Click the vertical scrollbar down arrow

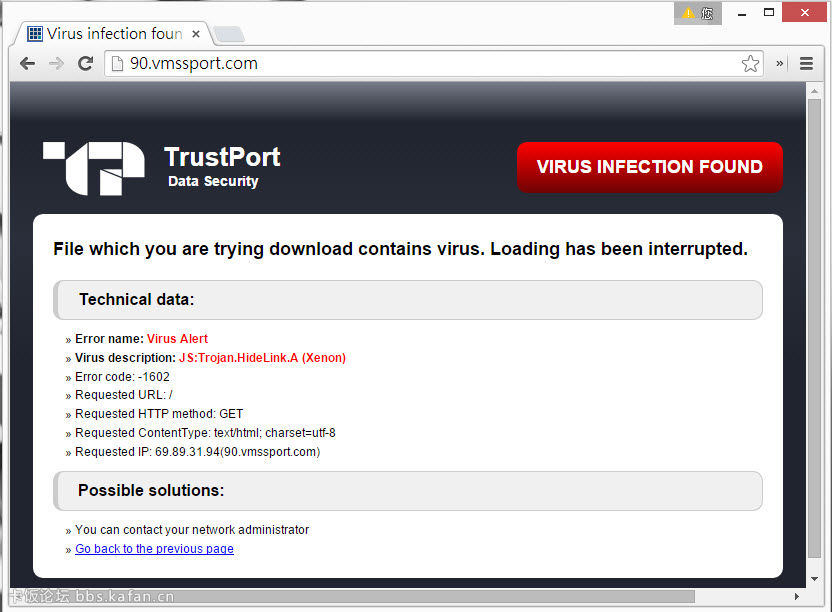point(814,579)
